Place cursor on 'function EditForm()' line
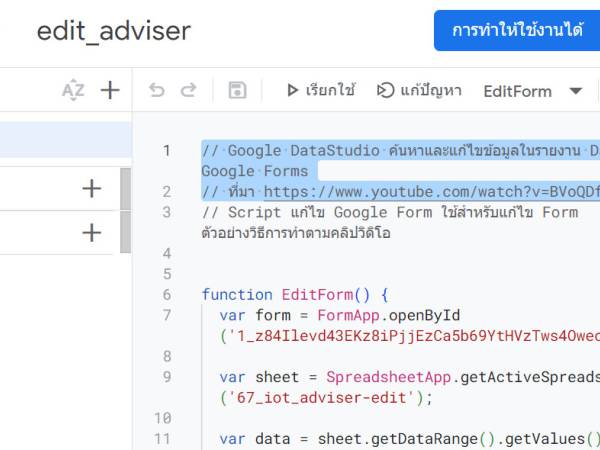The image size is (600, 450). (295, 295)
